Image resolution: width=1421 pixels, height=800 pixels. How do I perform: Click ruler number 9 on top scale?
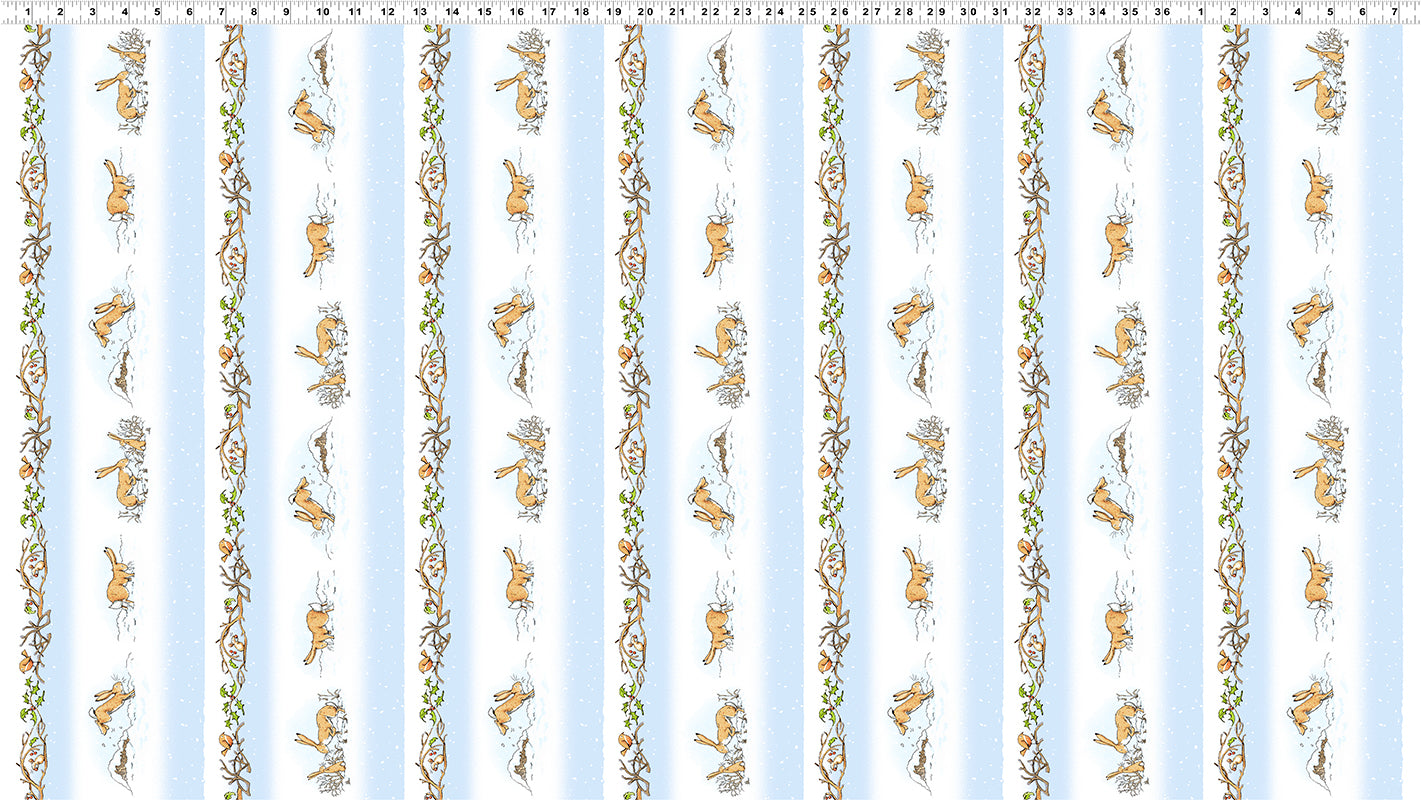click(286, 12)
